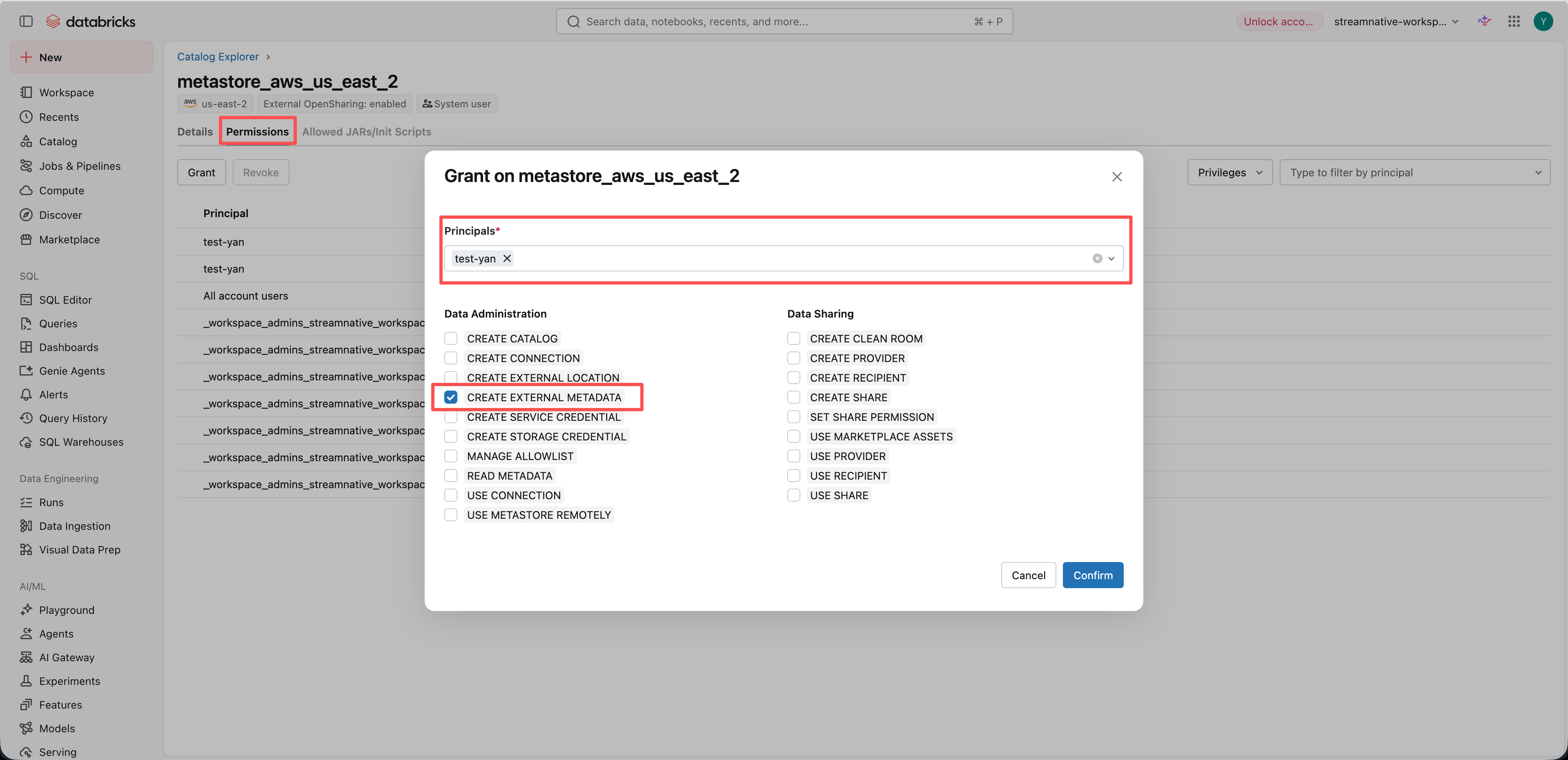This screenshot has width=1568, height=760.
Task: Open the Databricks assistant sparkle icon
Action: coord(1484,21)
